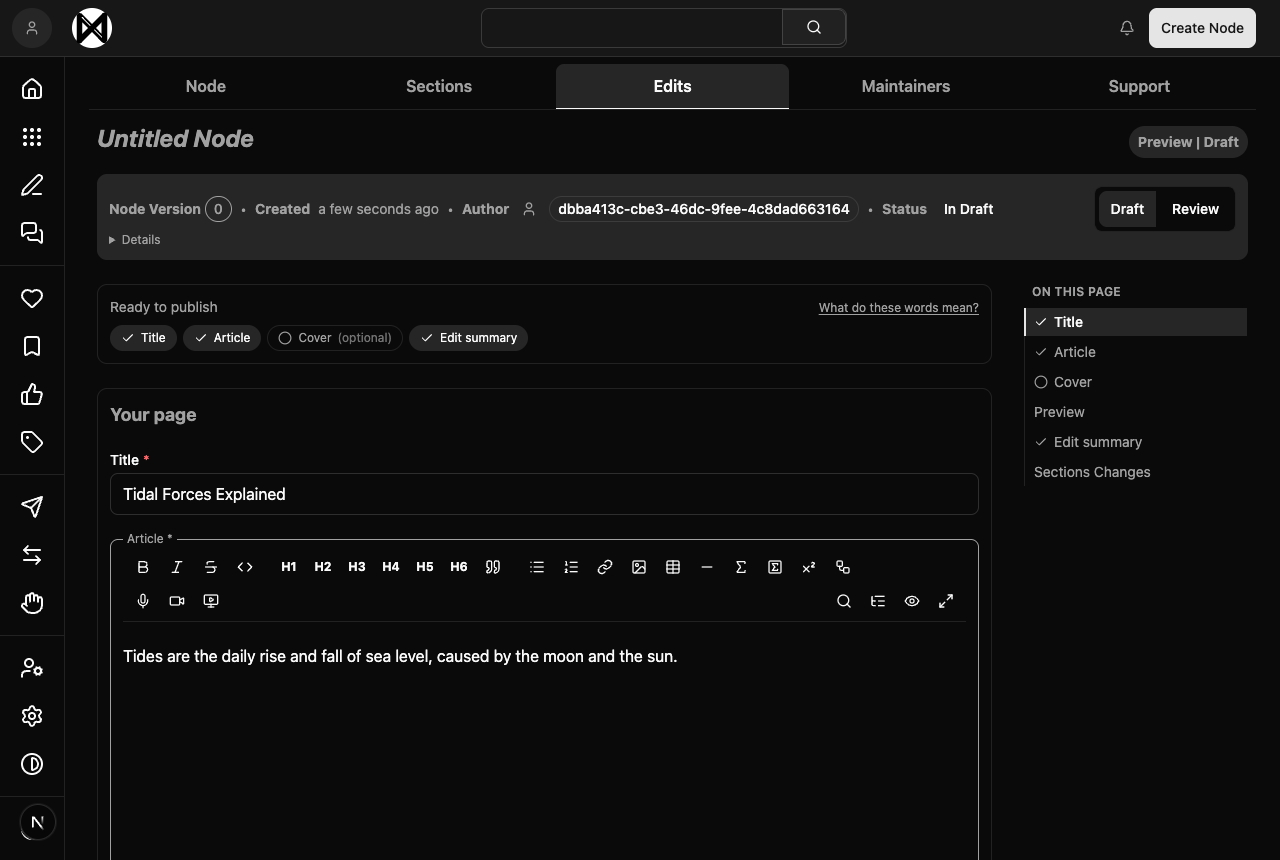Image resolution: width=1280 pixels, height=860 pixels.
Task: Click the Preview | Draft badge
Action: [x=1188, y=142]
